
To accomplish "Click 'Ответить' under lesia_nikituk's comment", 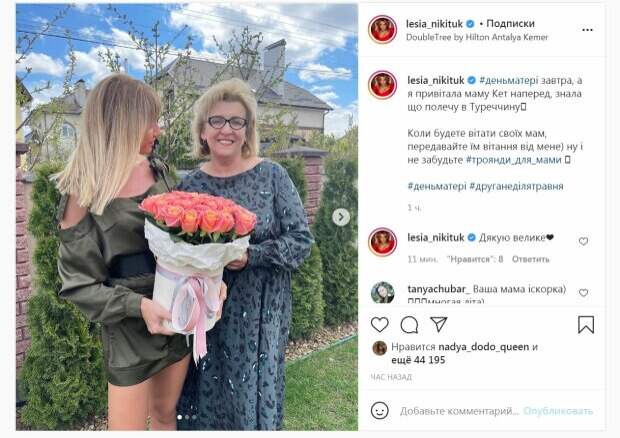I will (531, 259).
